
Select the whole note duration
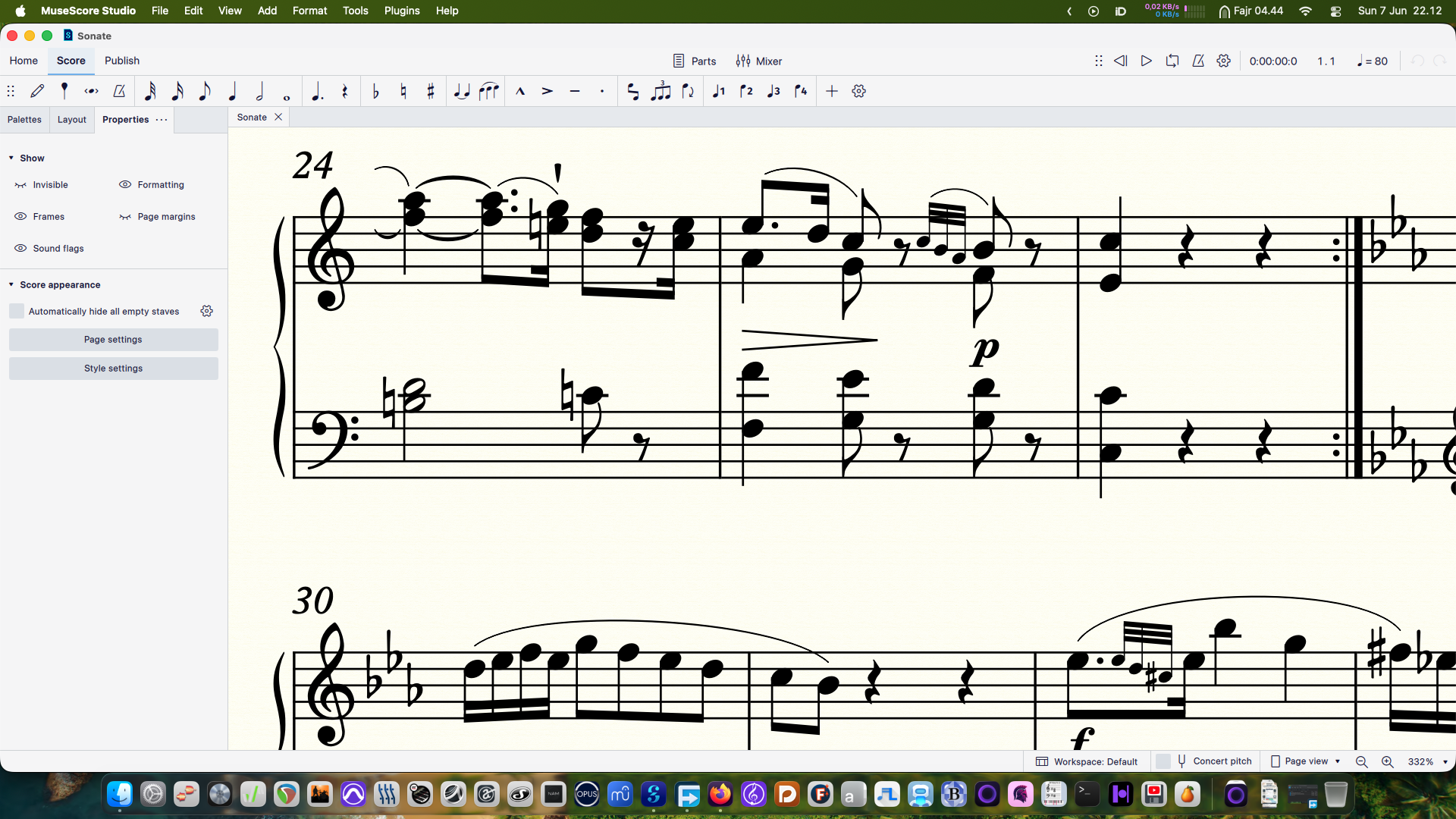(x=287, y=96)
